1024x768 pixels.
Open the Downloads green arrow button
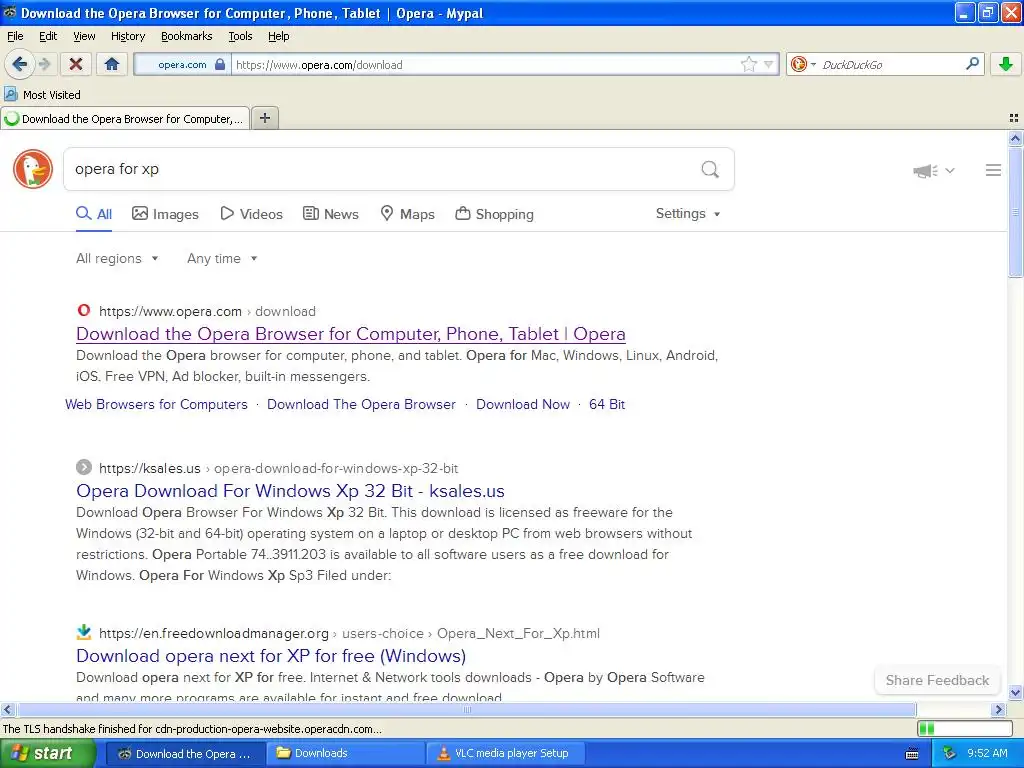tap(1006, 64)
